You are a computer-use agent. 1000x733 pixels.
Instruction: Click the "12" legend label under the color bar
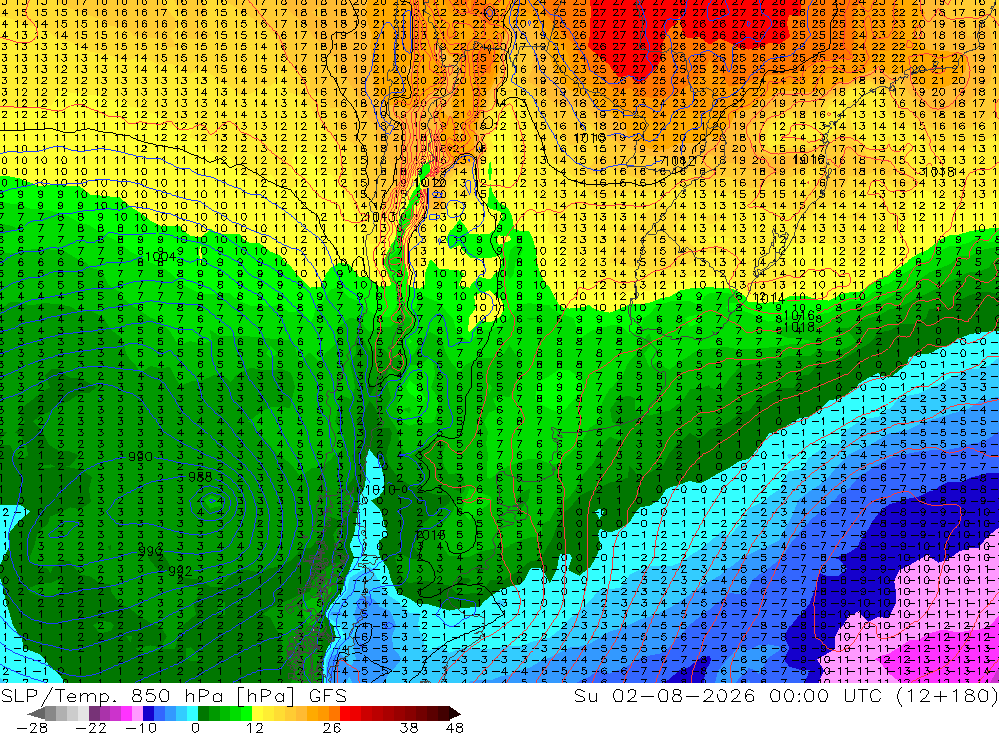click(x=255, y=728)
